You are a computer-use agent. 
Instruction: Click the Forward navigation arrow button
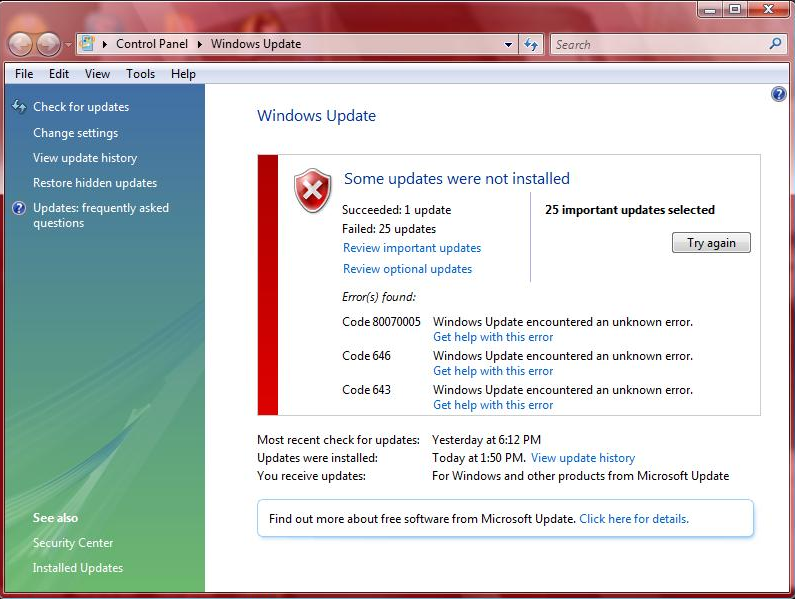click(x=49, y=44)
